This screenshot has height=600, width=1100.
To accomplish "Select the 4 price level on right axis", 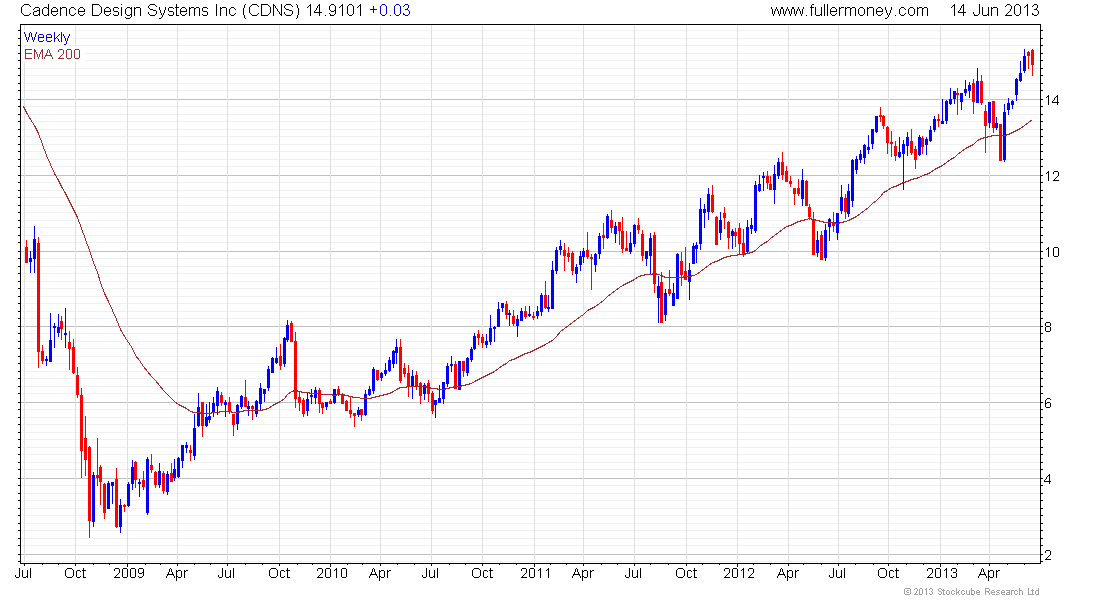I will 1047,480.
